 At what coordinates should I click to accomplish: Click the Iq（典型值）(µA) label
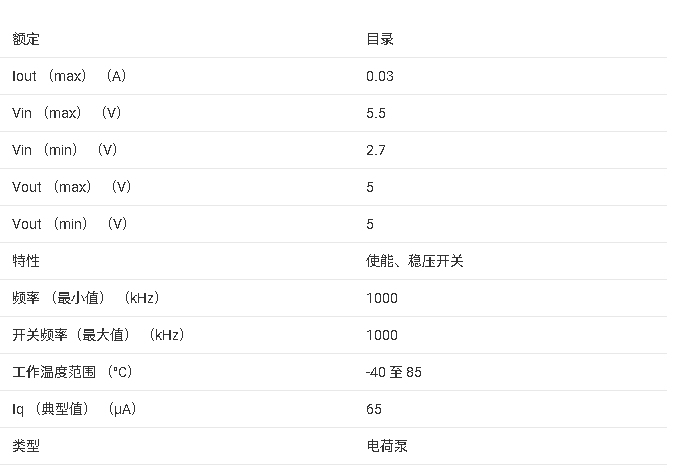coord(74,409)
